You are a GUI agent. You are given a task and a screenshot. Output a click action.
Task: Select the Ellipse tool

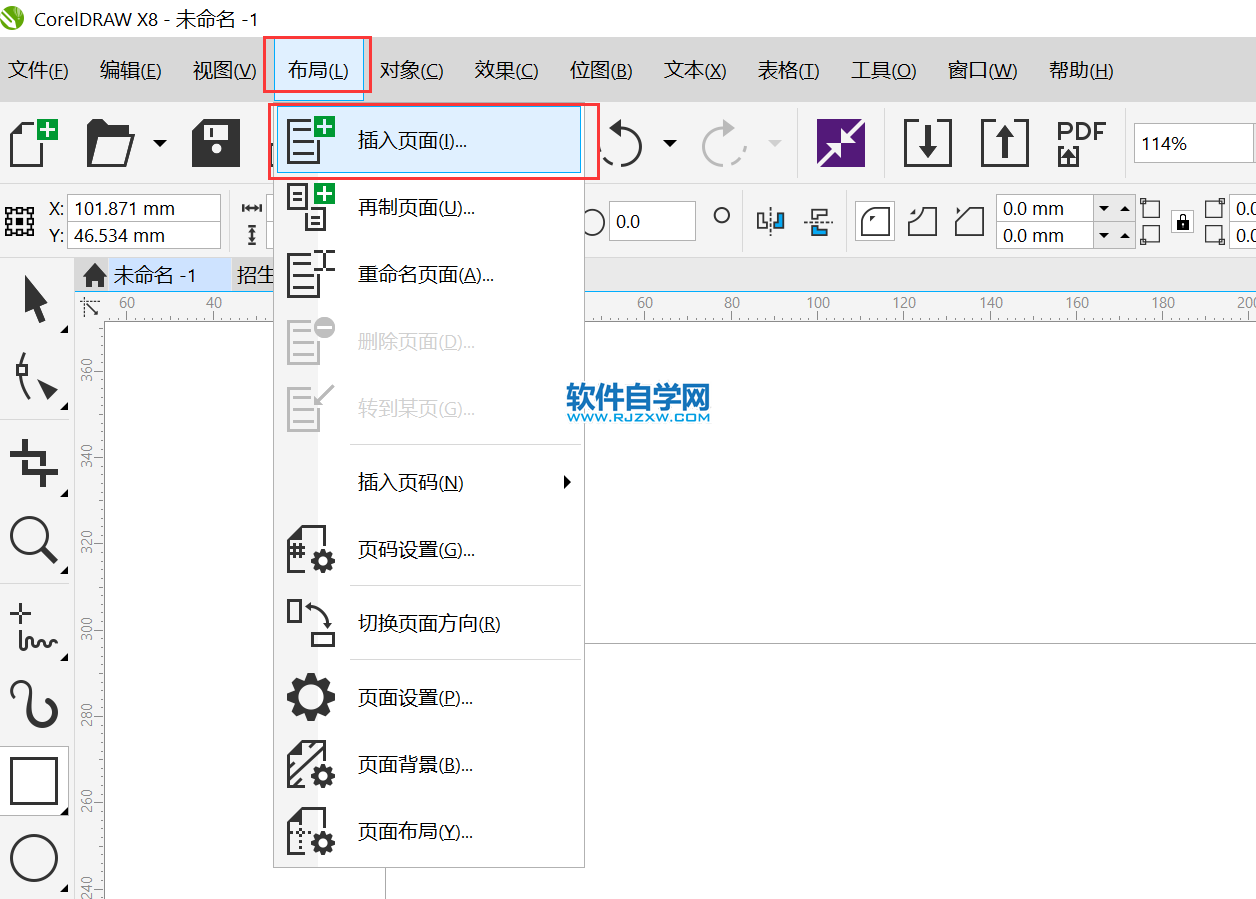[x=34, y=858]
